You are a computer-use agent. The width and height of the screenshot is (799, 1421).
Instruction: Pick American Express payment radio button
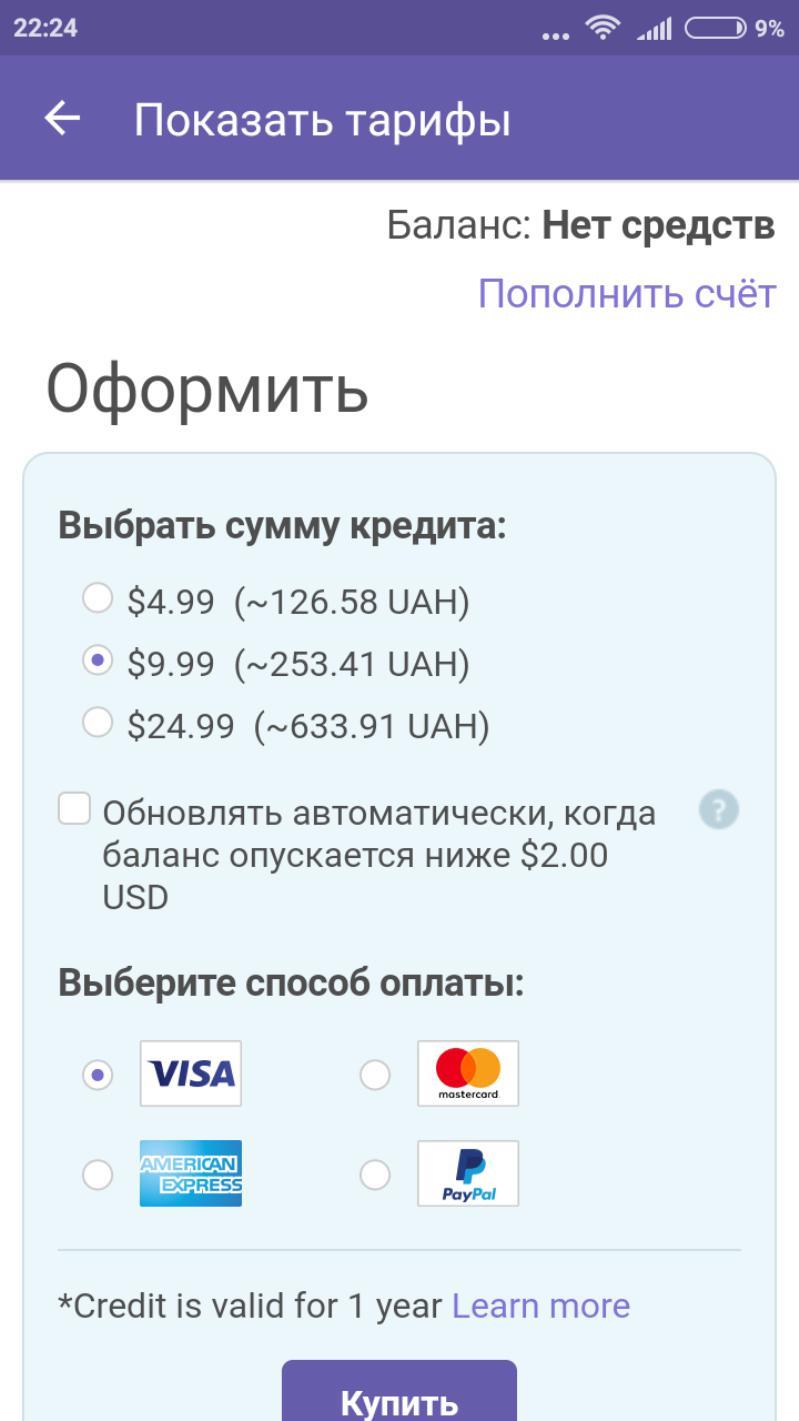tap(97, 1175)
